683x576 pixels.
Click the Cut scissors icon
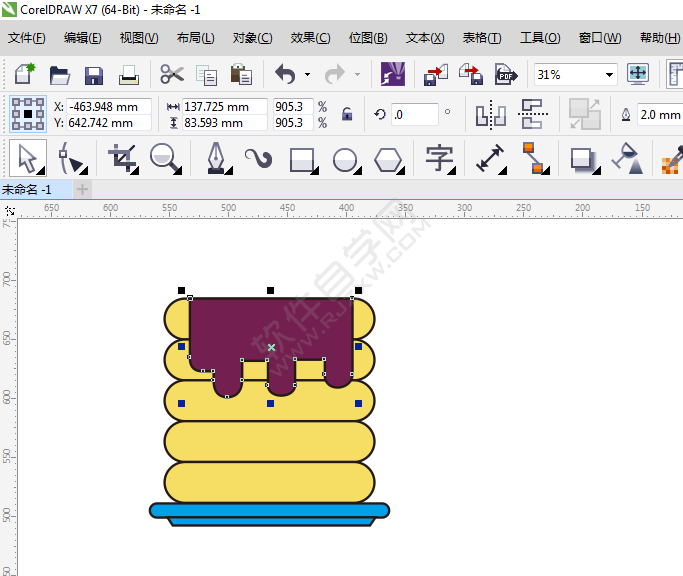172,75
